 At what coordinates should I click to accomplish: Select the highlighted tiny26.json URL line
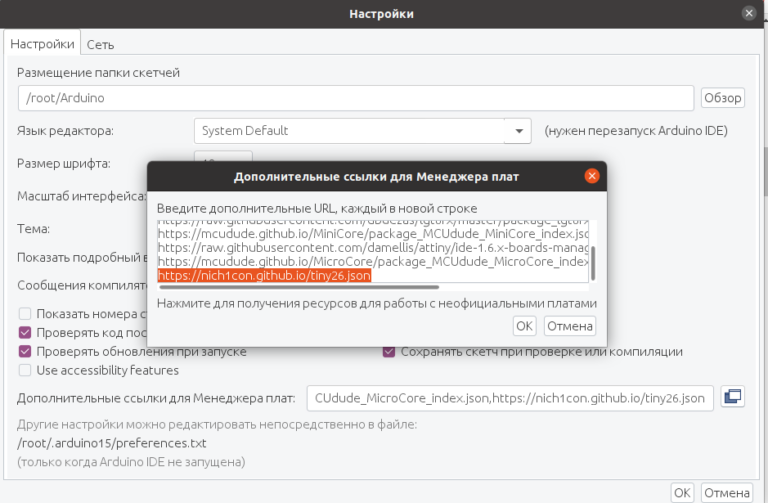point(264,275)
